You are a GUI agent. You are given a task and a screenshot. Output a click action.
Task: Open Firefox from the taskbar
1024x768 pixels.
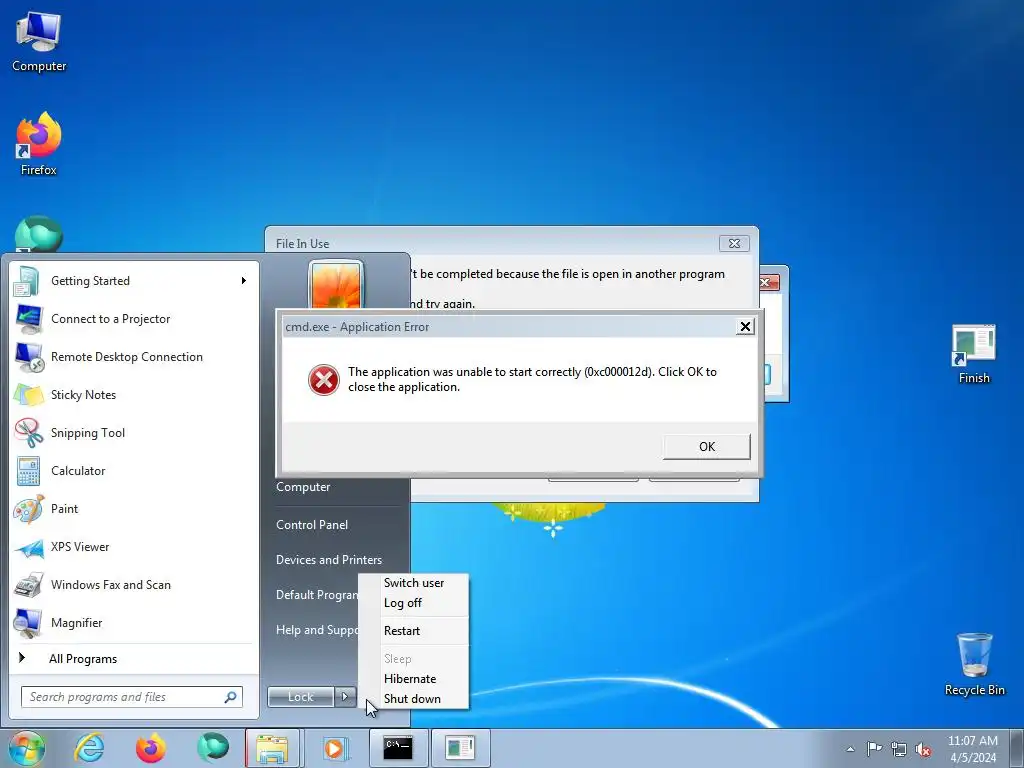[x=150, y=748]
